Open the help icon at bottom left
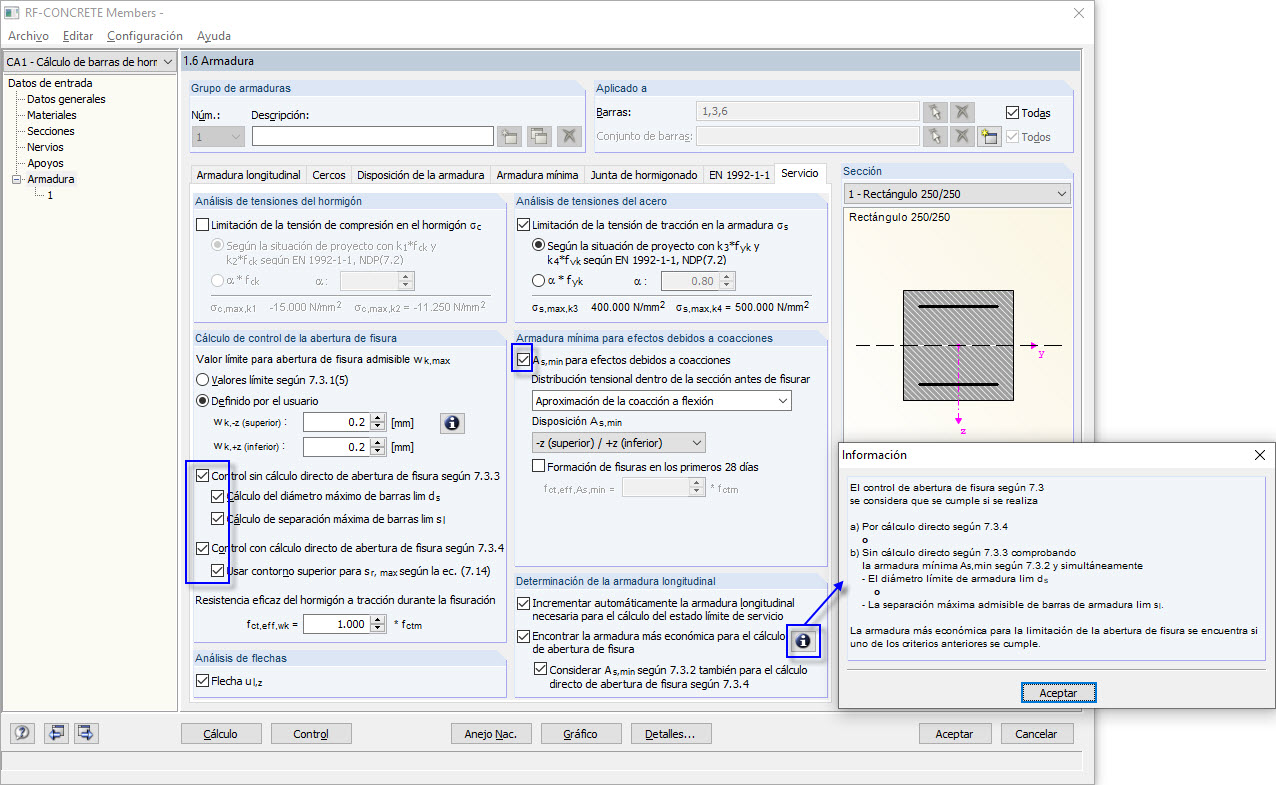The height and width of the screenshot is (785, 1276). (x=22, y=733)
